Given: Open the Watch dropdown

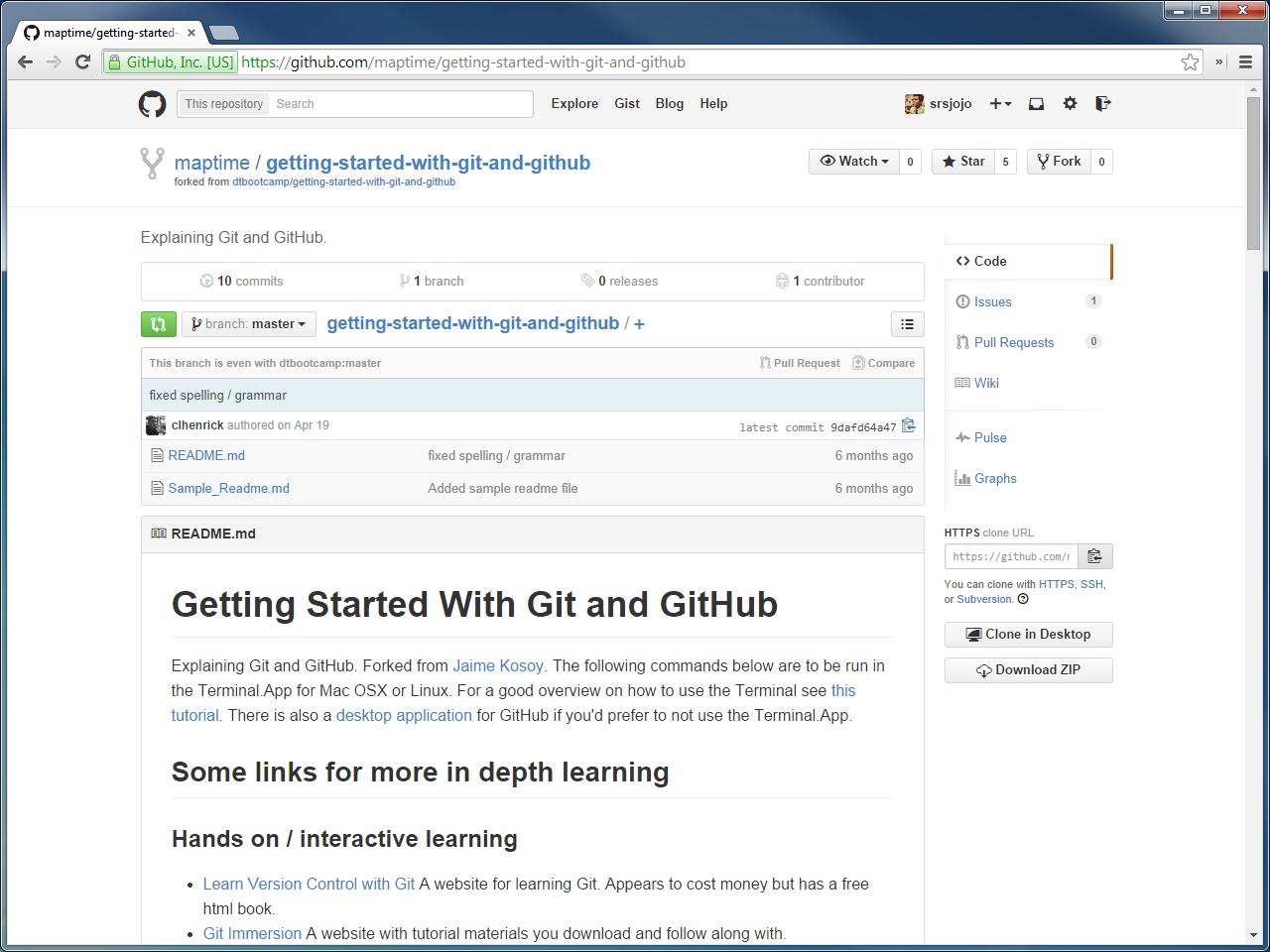Looking at the screenshot, I should point(854,162).
